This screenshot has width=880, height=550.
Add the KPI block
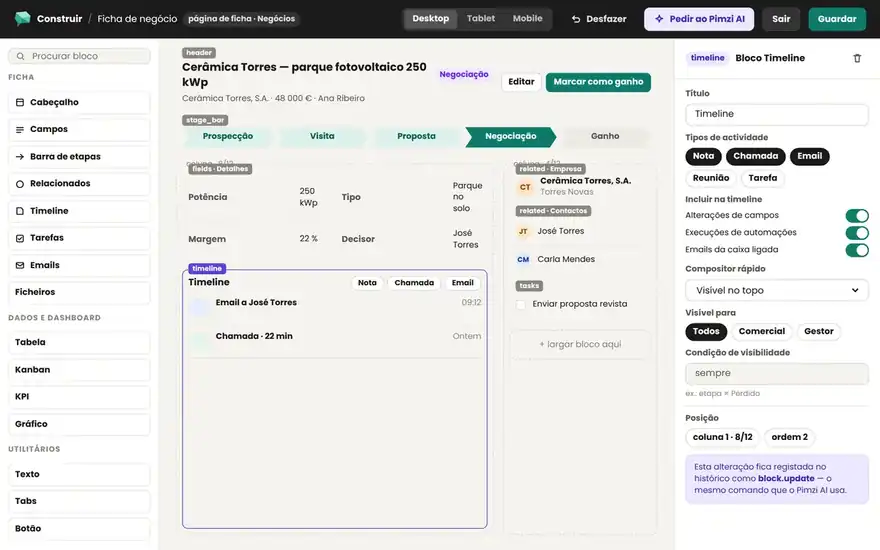click(x=79, y=397)
